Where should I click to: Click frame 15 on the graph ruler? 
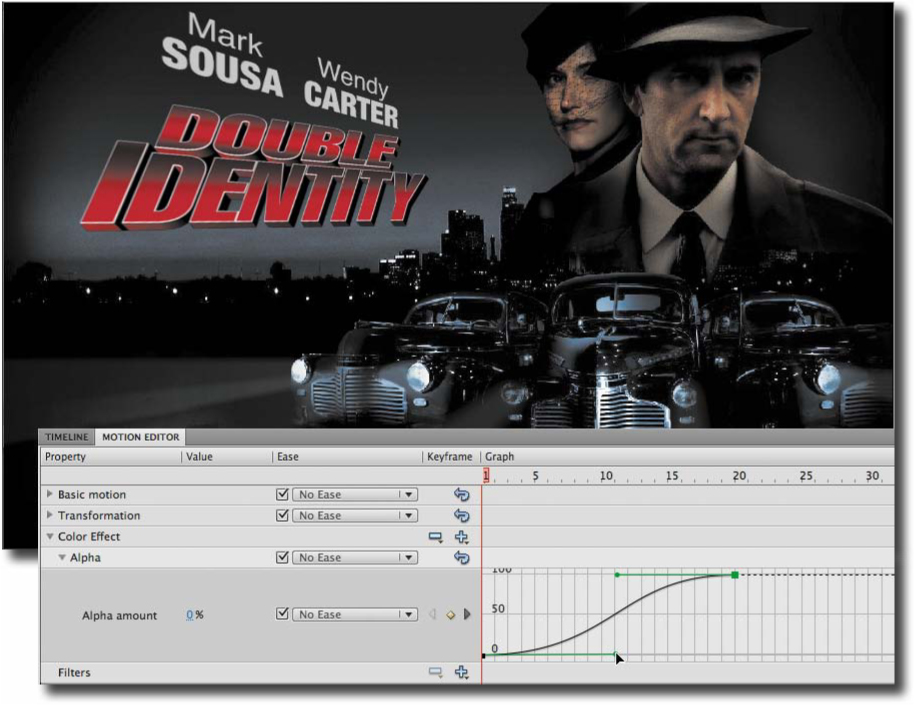click(673, 476)
